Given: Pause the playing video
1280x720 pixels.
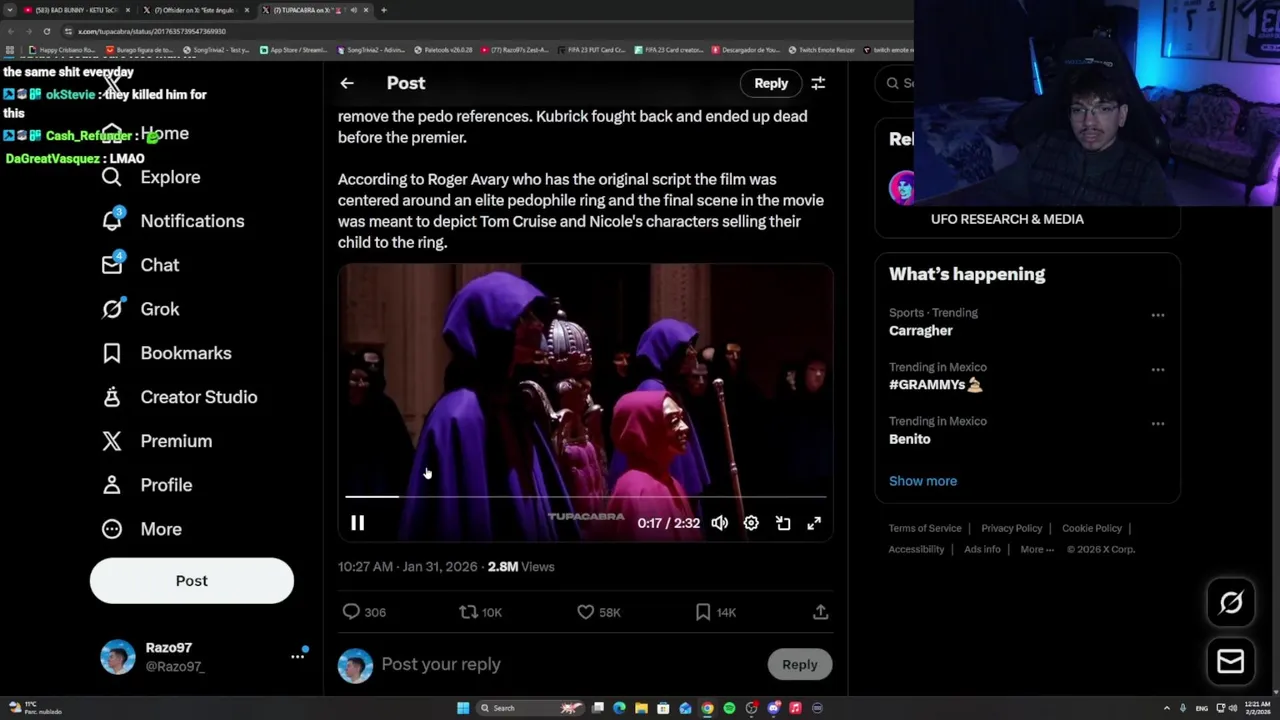Looking at the screenshot, I should click(357, 523).
